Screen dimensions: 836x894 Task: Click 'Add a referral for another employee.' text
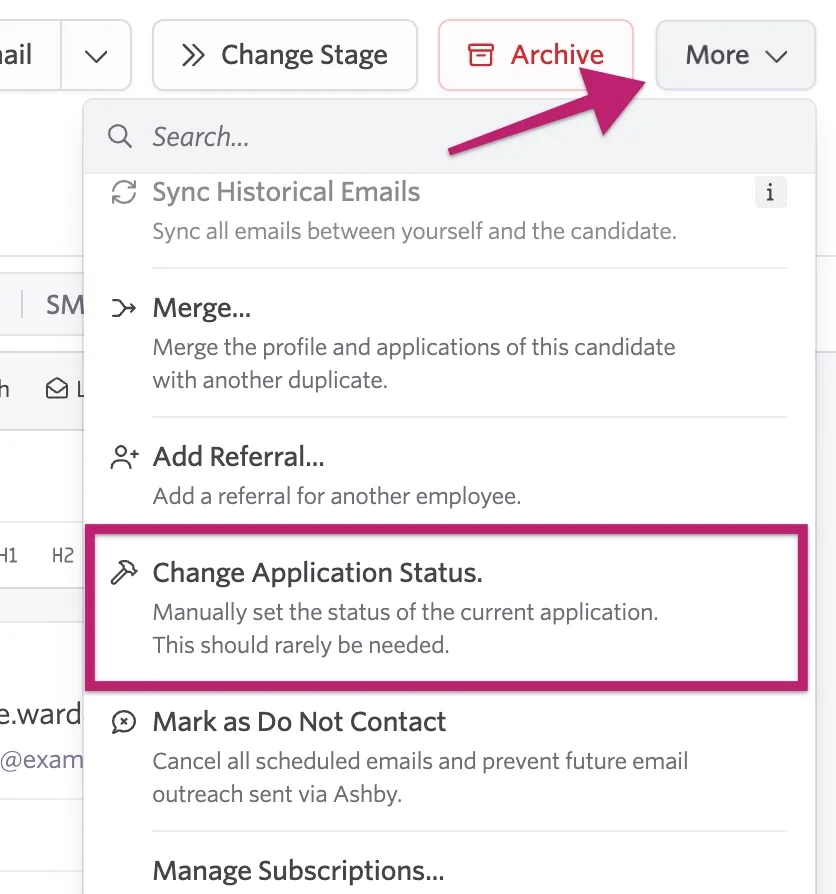(x=337, y=496)
